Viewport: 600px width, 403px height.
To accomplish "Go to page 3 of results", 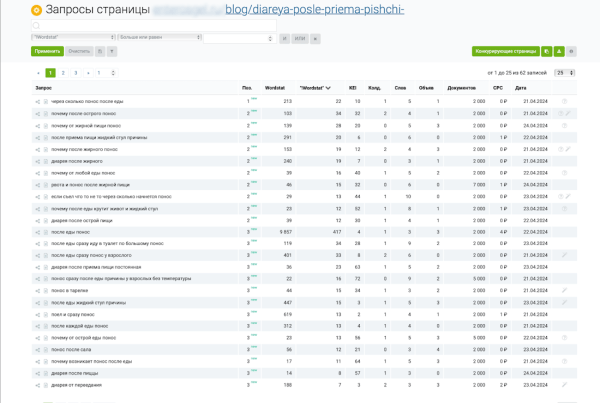I will click(74, 73).
